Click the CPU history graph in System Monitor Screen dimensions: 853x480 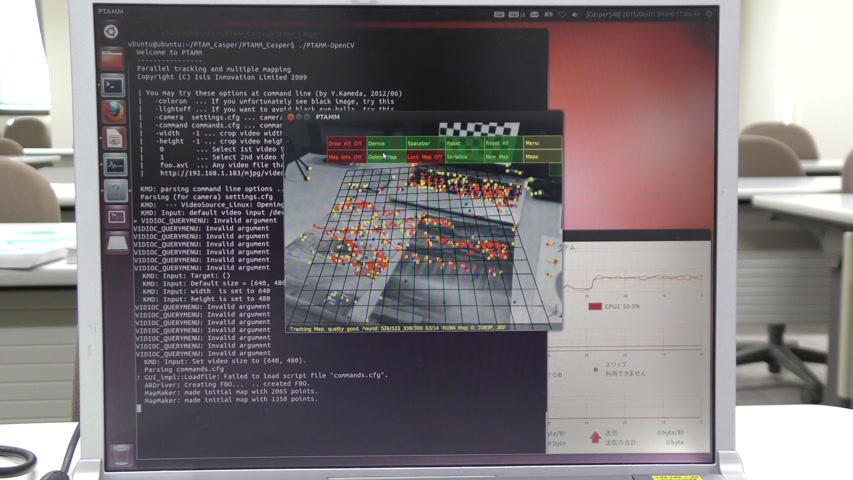click(634, 280)
